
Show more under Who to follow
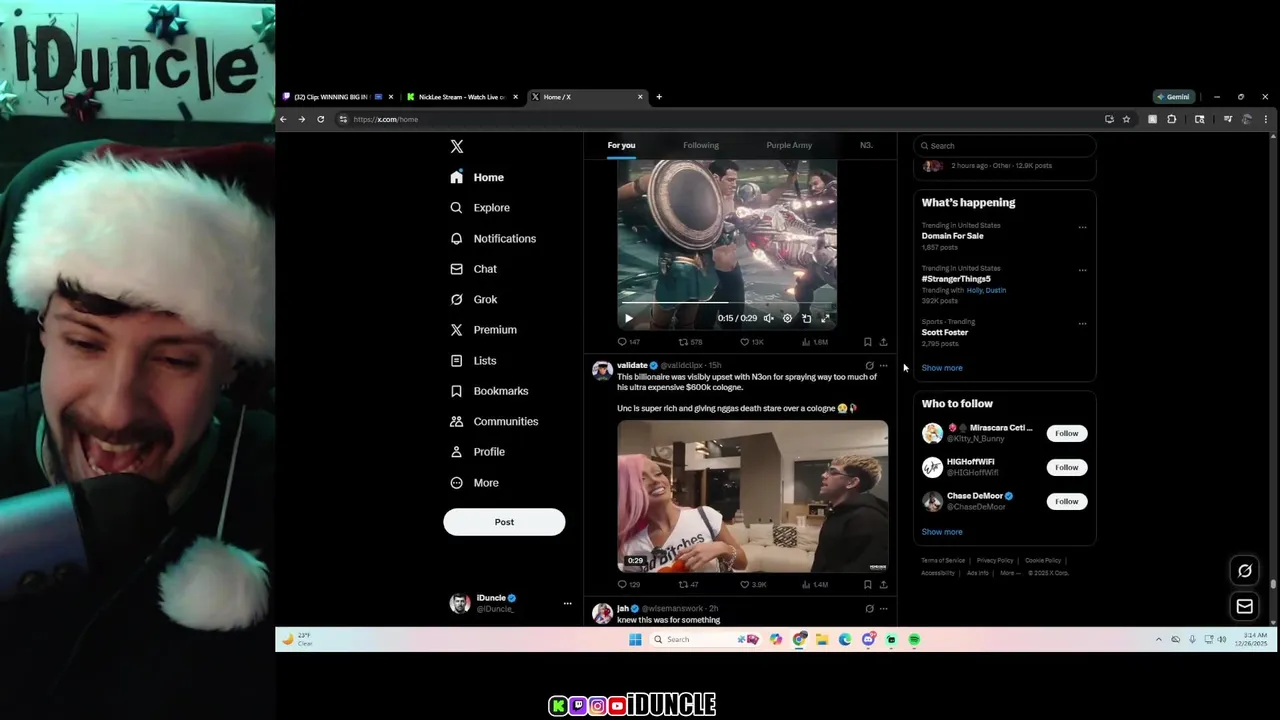[x=942, y=532]
